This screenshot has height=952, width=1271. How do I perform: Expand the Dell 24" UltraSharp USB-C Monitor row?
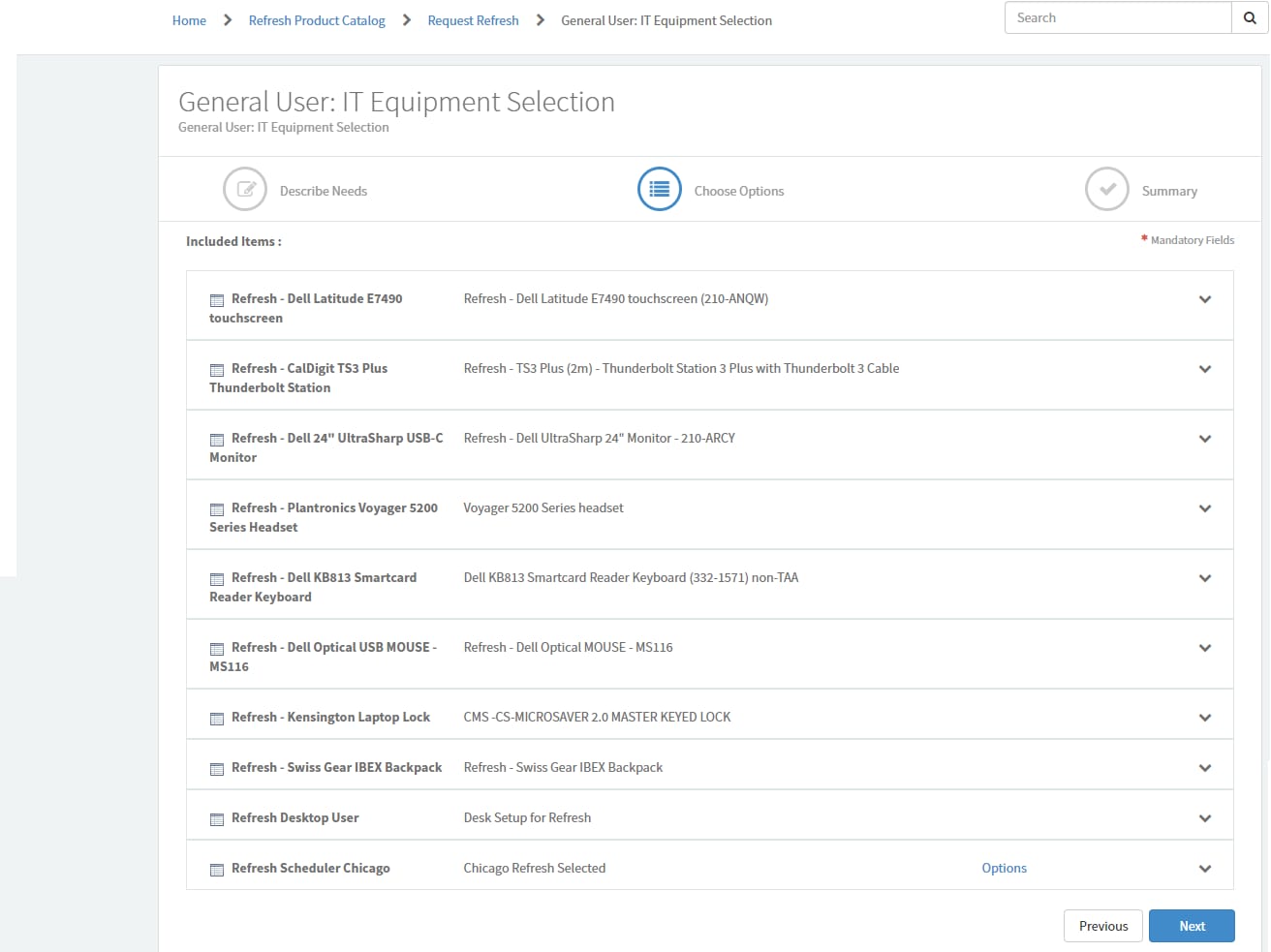1205,439
